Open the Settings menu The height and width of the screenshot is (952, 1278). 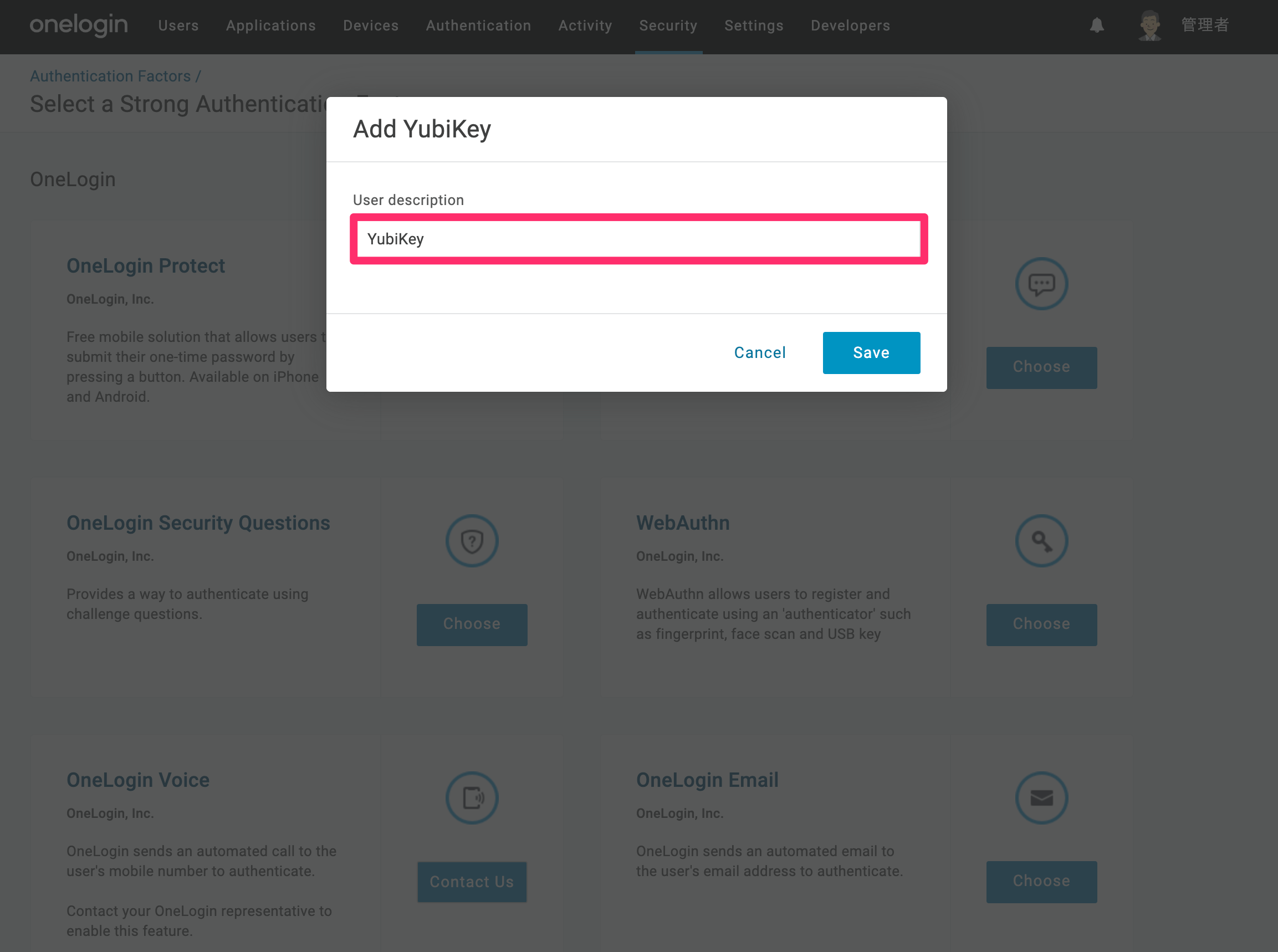pos(754,25)
